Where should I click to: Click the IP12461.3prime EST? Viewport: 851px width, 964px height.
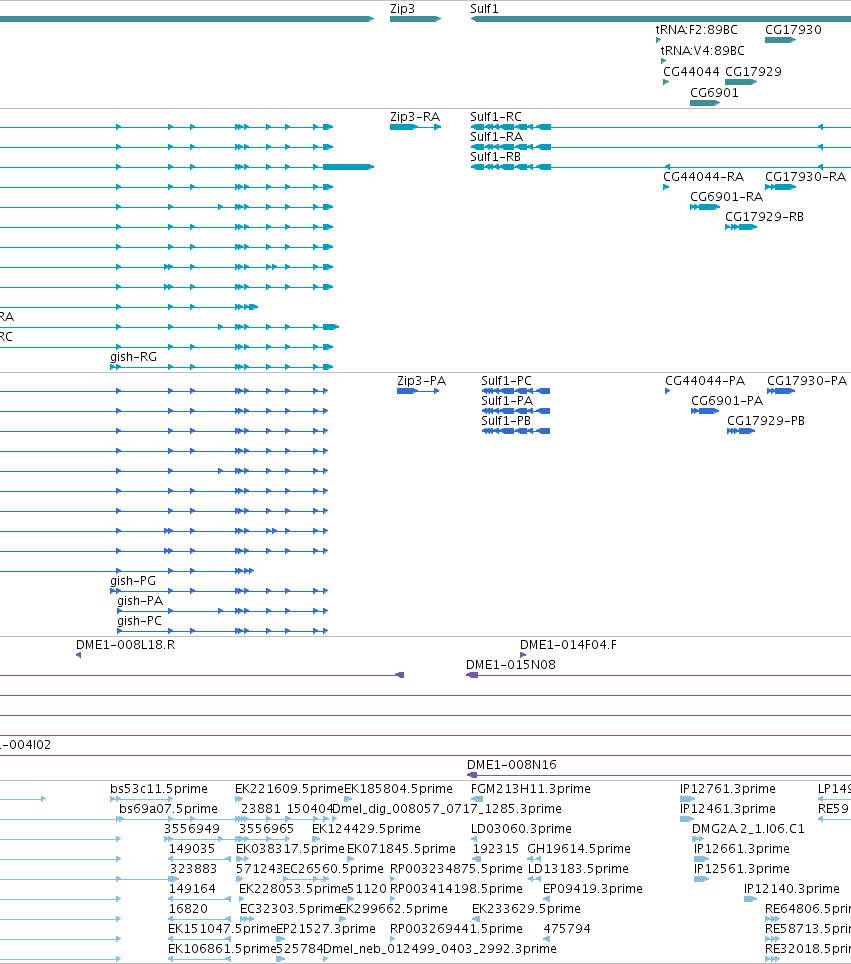coord(687,819)
